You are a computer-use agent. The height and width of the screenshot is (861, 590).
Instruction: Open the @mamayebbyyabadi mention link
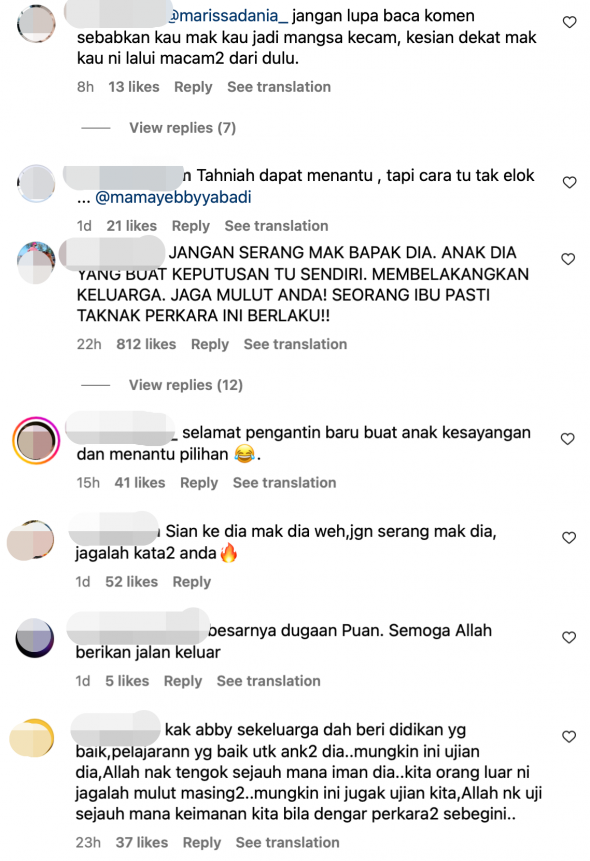pyautogui.click(x=173, y=197)
